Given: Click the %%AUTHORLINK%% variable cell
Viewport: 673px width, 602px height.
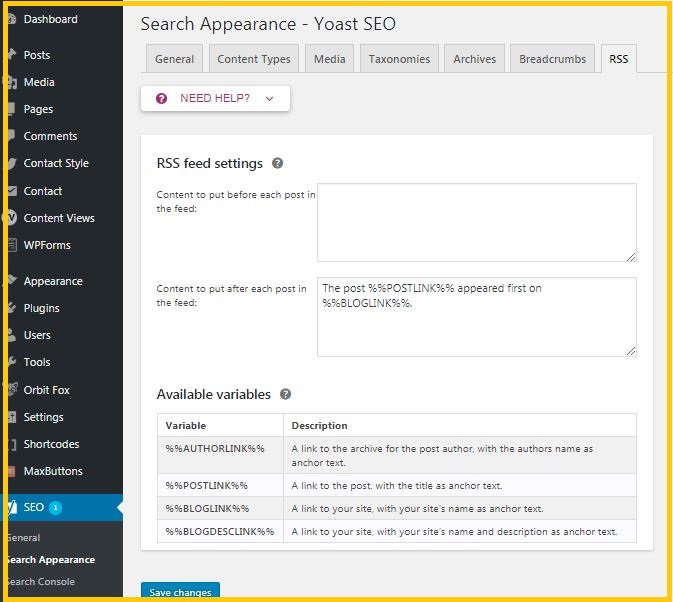Looking at the screenshot, I should [220, 455].
